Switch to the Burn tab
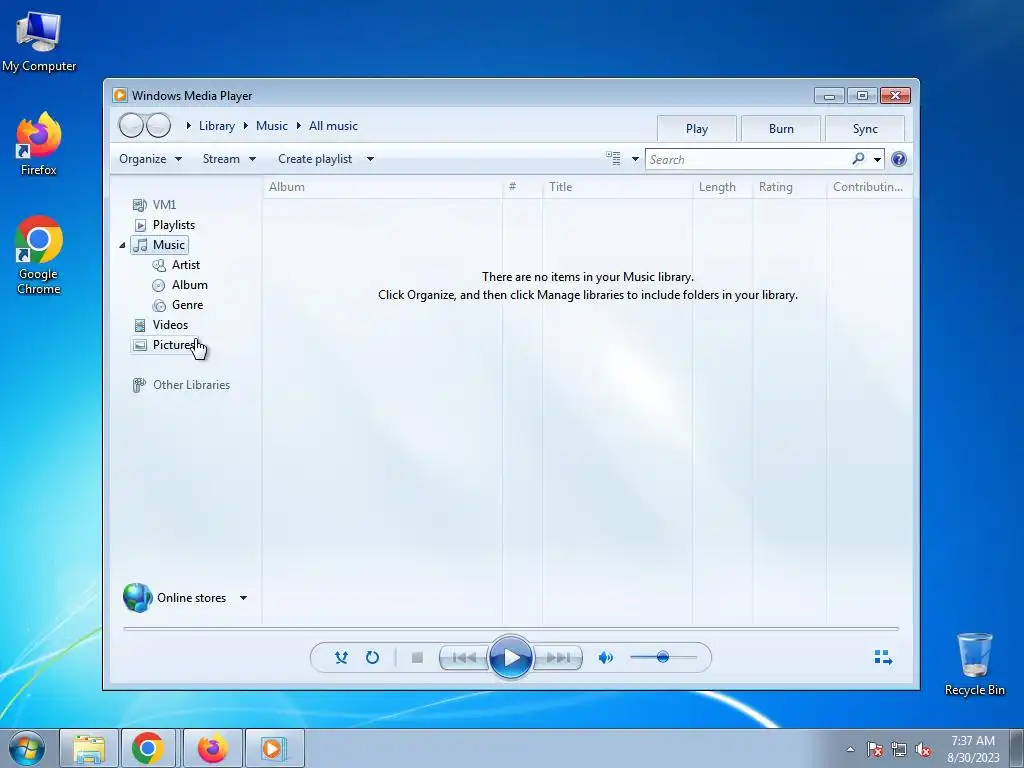 [x=781, y=129]
